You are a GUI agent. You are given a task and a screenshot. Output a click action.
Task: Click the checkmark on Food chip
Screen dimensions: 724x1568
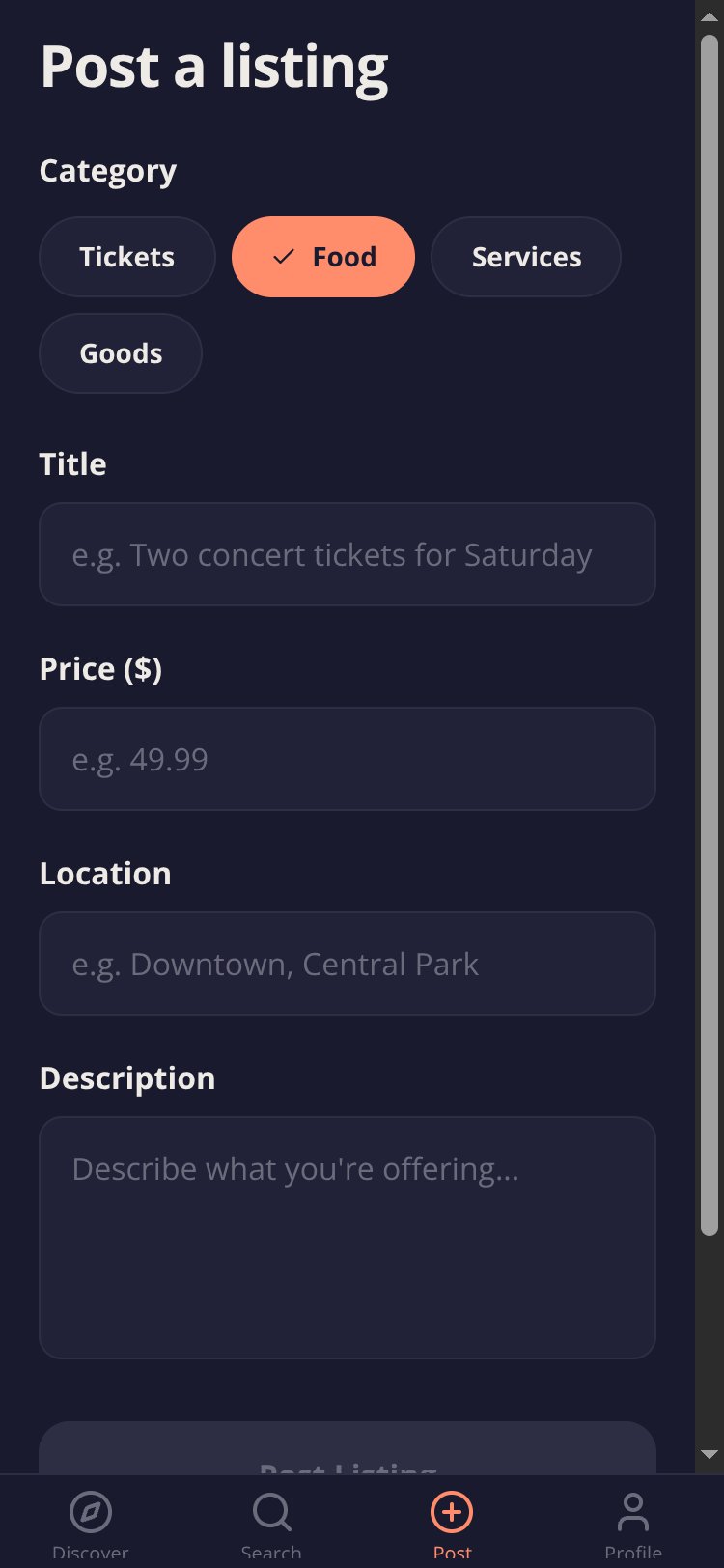coord(283,257)
